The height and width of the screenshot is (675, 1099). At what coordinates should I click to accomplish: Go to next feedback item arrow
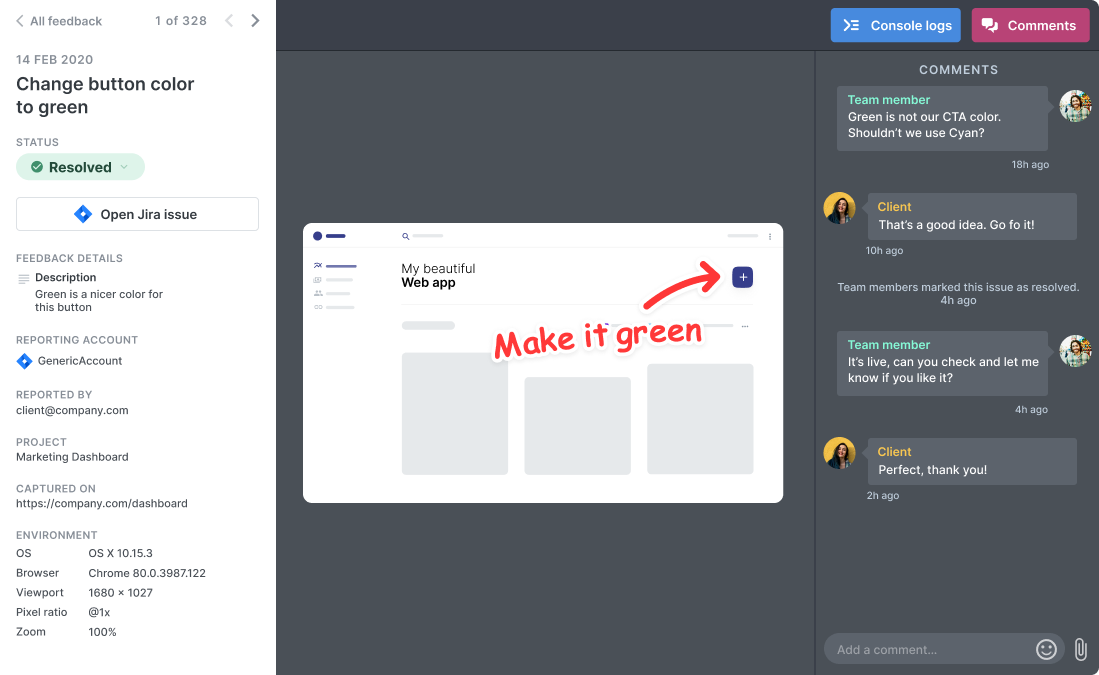point(255,21)
